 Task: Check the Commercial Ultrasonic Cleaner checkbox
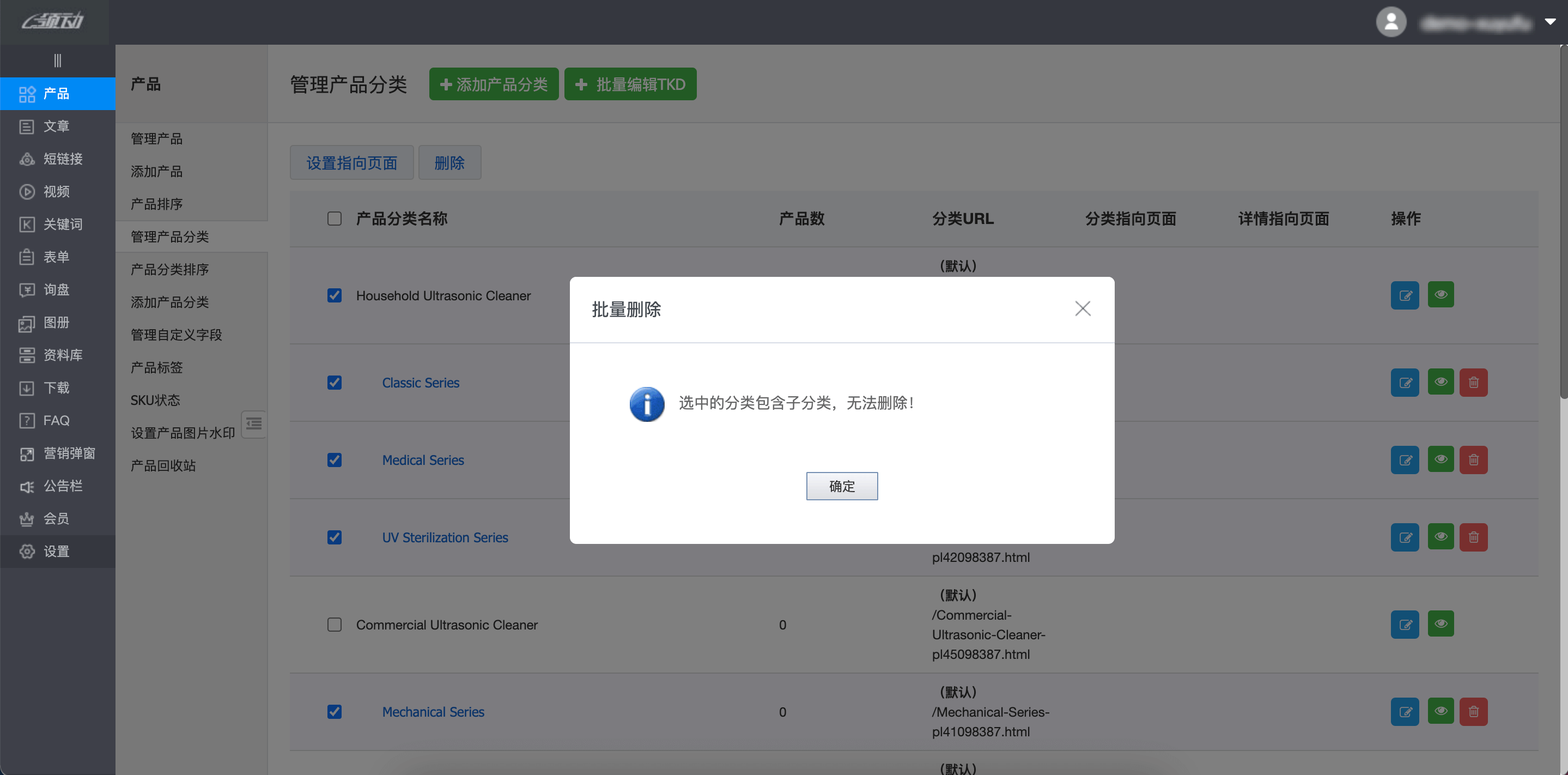(334, 625)
